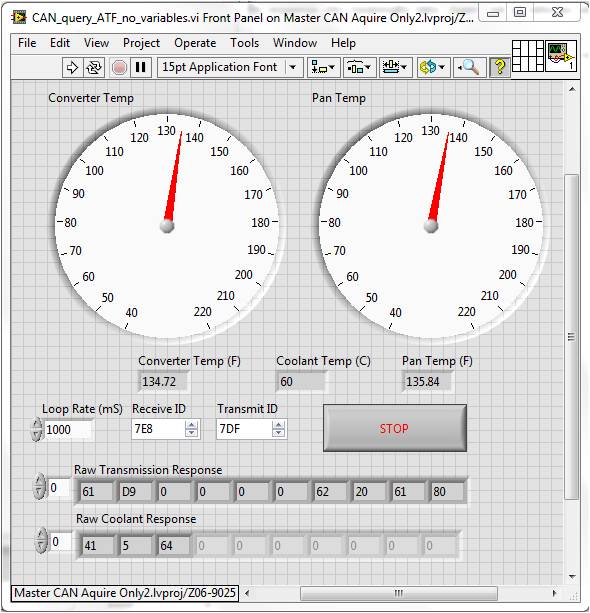Click the 64 cell in Raw Coolant Response
The height and width of the screenshot is (613, 590).
[174, 545]
